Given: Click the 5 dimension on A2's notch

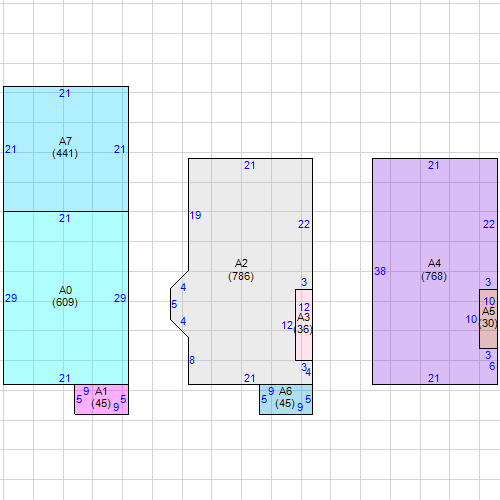Looking at the screenshot, I should point(174,304).
